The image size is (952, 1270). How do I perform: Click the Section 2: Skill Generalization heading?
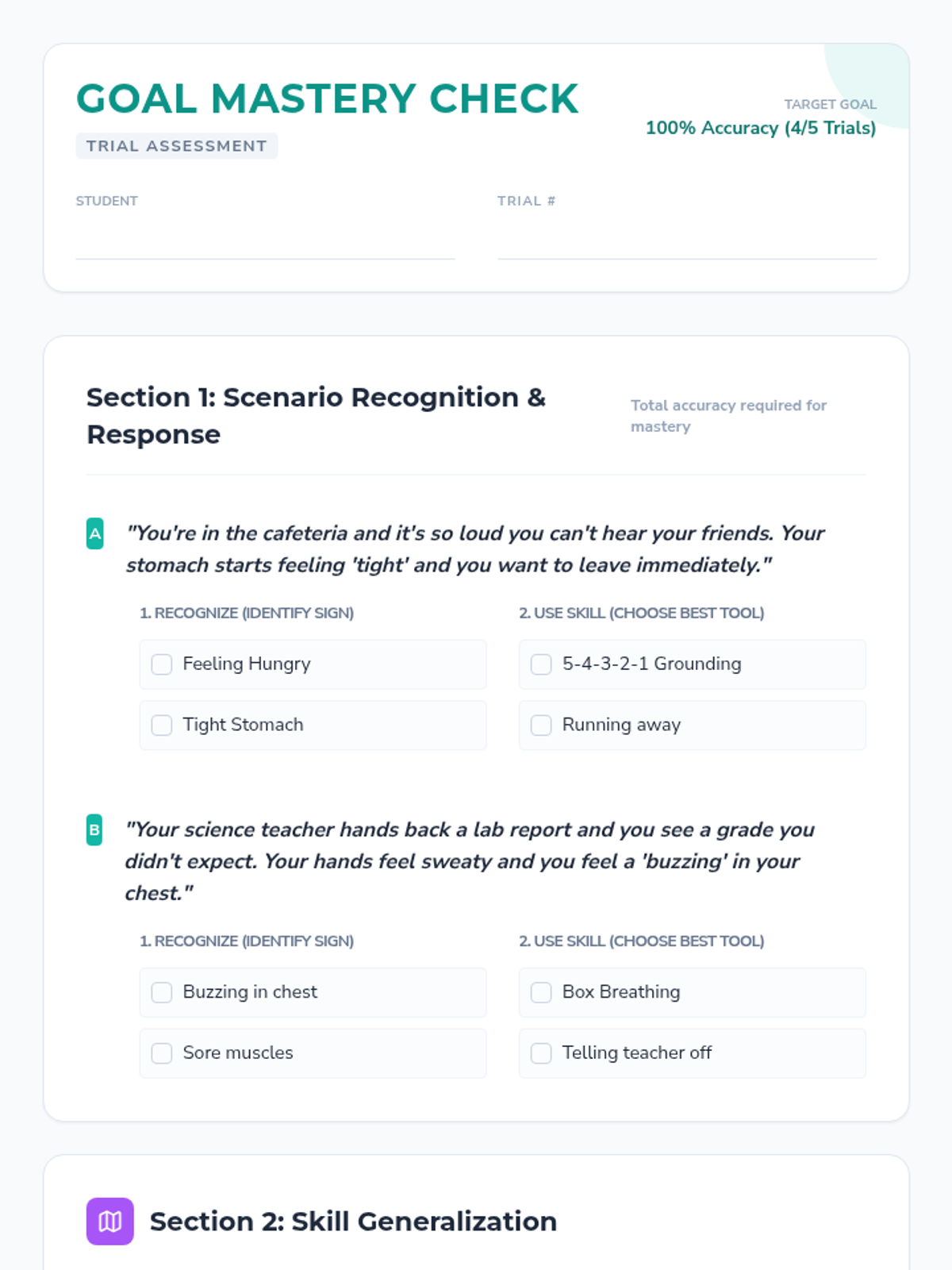coord(353,1221)
